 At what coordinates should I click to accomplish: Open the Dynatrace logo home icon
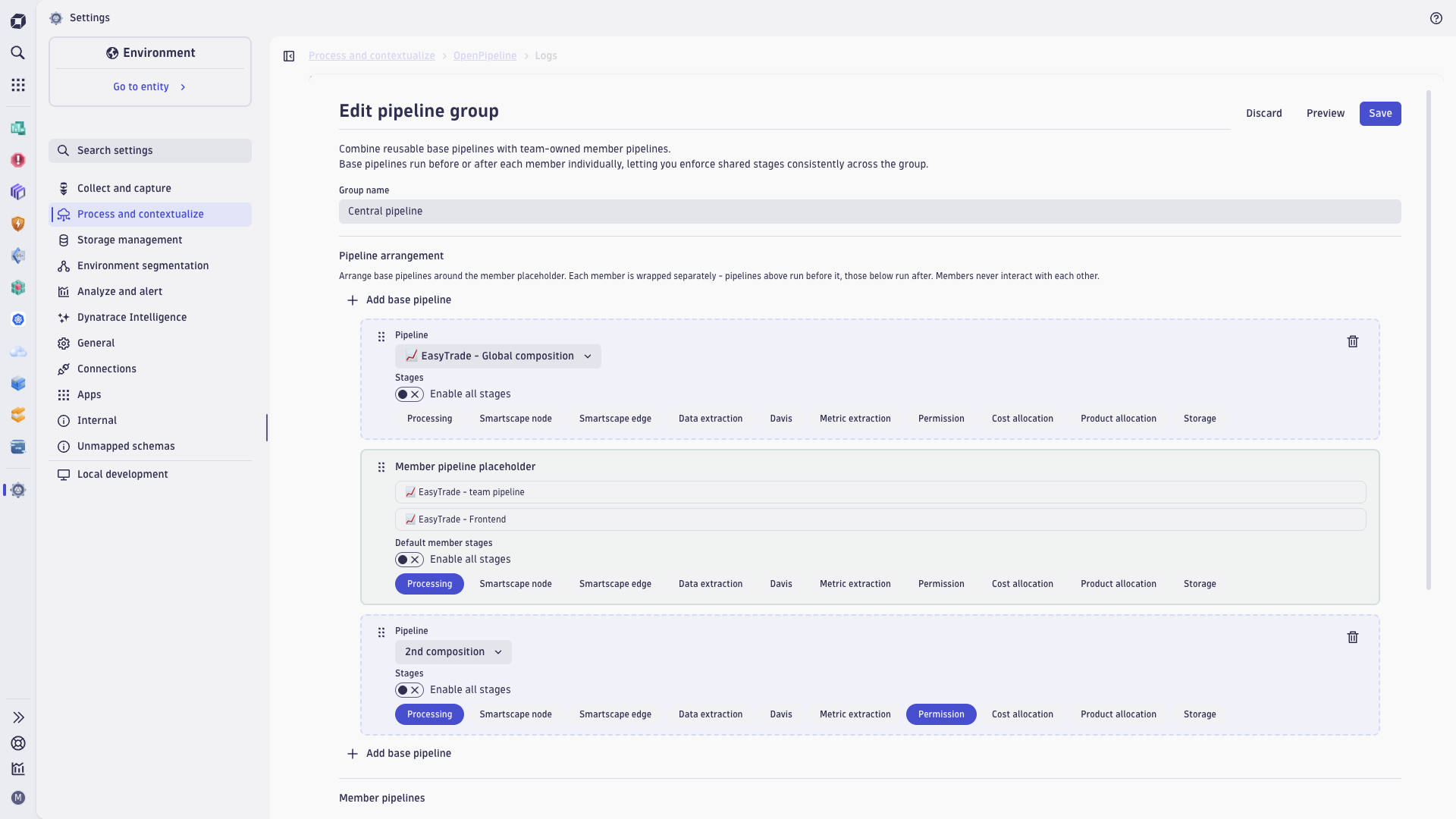tap(18, 20)
